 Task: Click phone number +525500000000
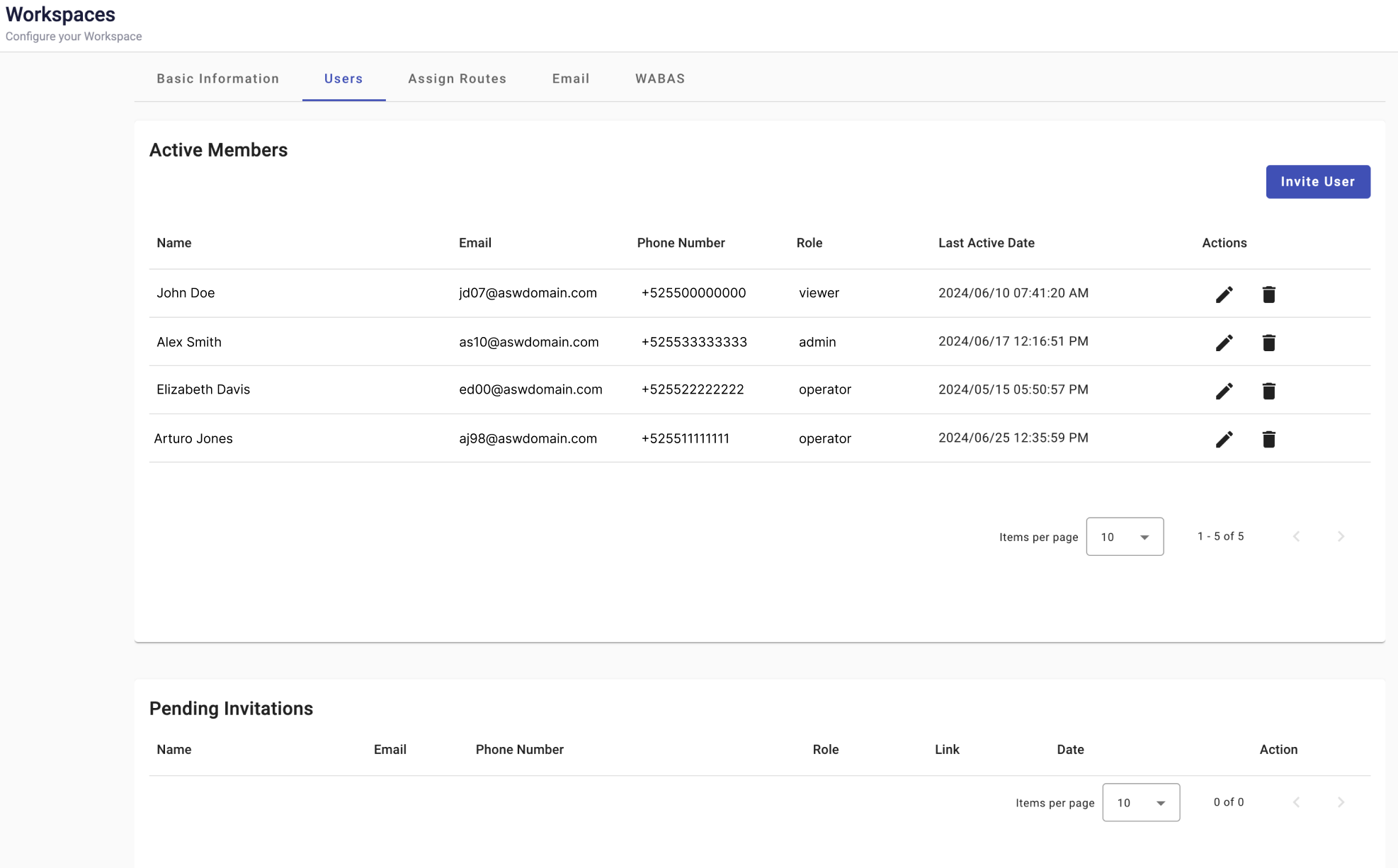(x=693, y=293)
